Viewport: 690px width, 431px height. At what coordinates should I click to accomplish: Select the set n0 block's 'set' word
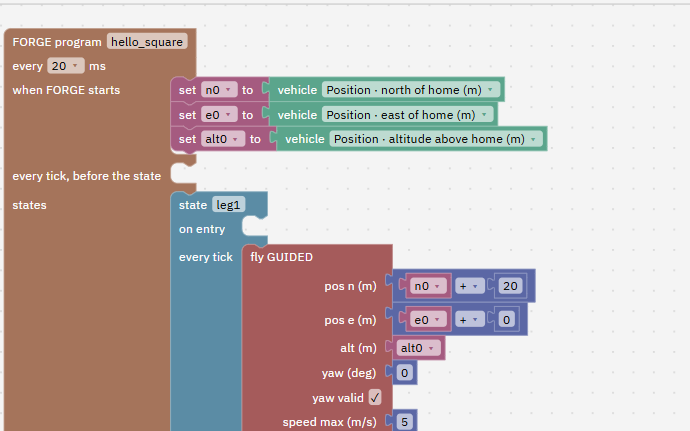pyautogui.click(x=187, y=90)
